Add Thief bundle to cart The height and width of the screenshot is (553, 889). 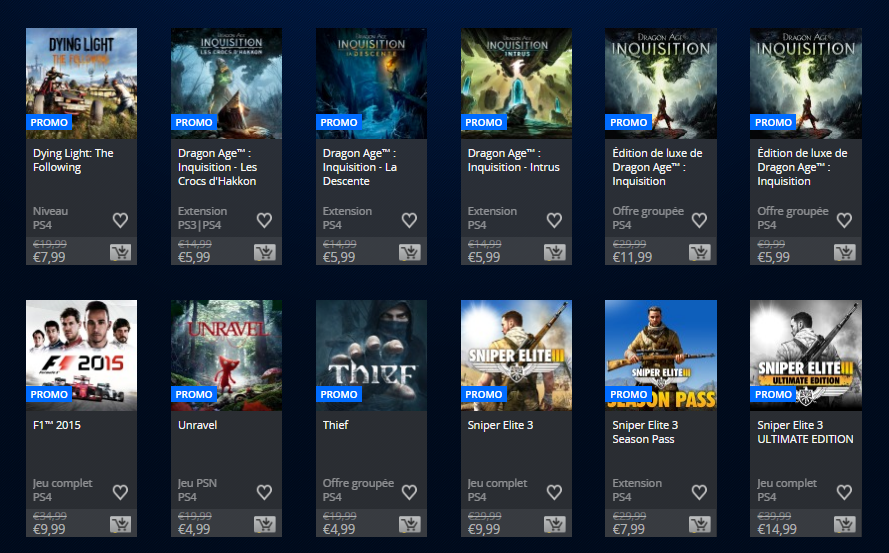pos(410,524)
